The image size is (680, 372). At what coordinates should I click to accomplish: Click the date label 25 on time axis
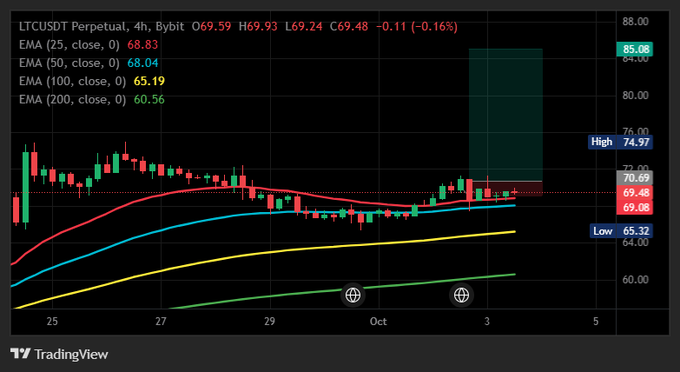tap(52, 321)
